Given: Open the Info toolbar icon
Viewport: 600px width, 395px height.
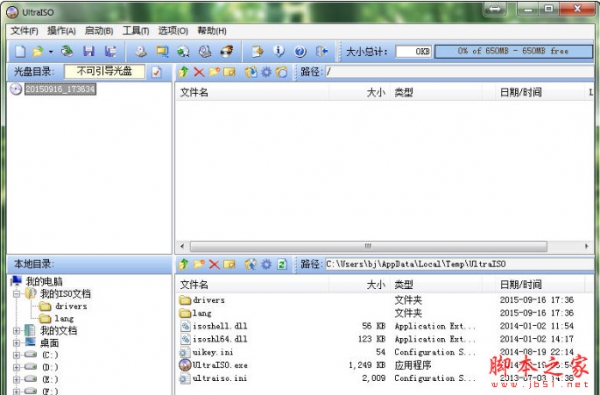Looking at the screenshot, I should point(279,51).
